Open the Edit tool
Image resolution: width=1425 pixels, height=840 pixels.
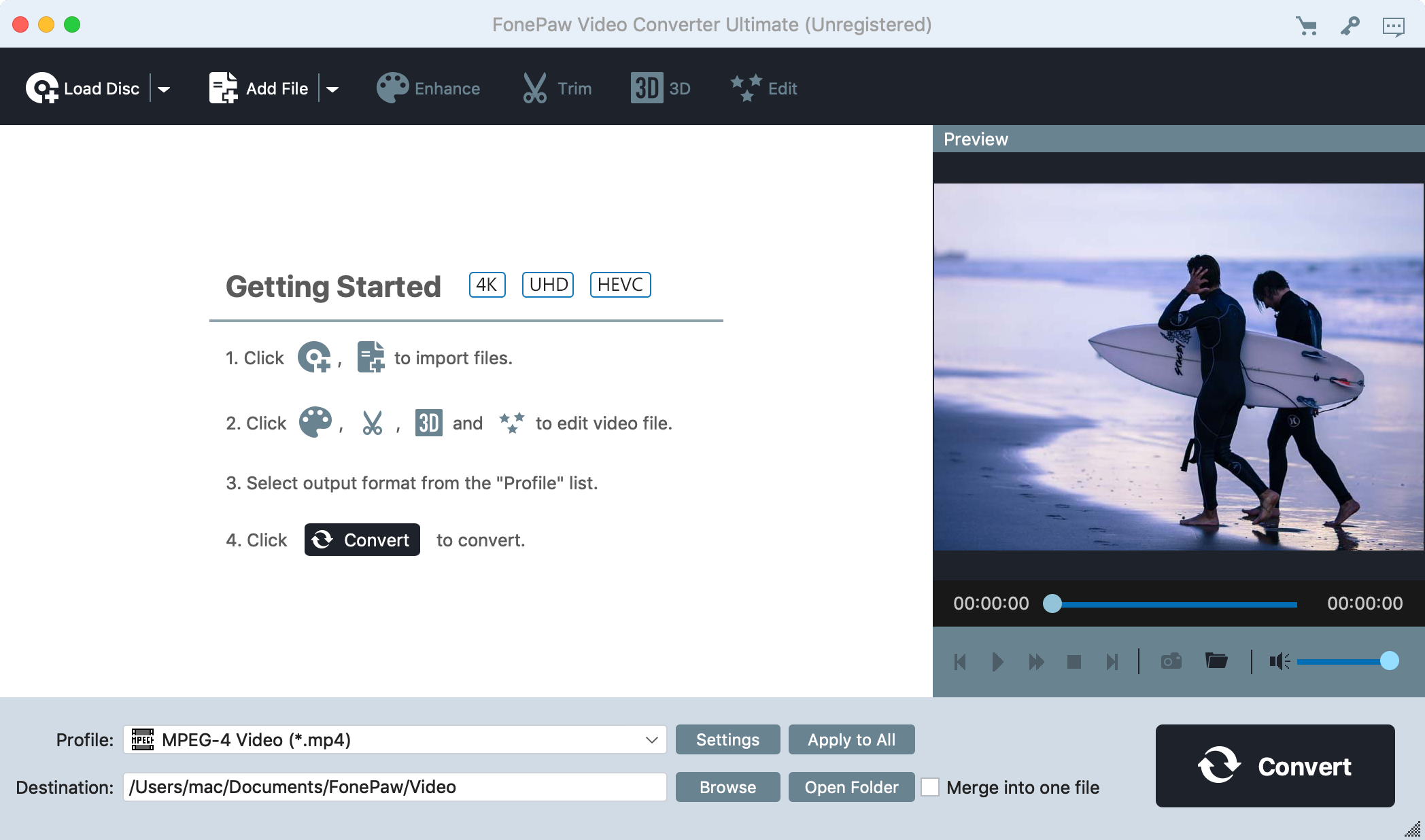(763, 88)
